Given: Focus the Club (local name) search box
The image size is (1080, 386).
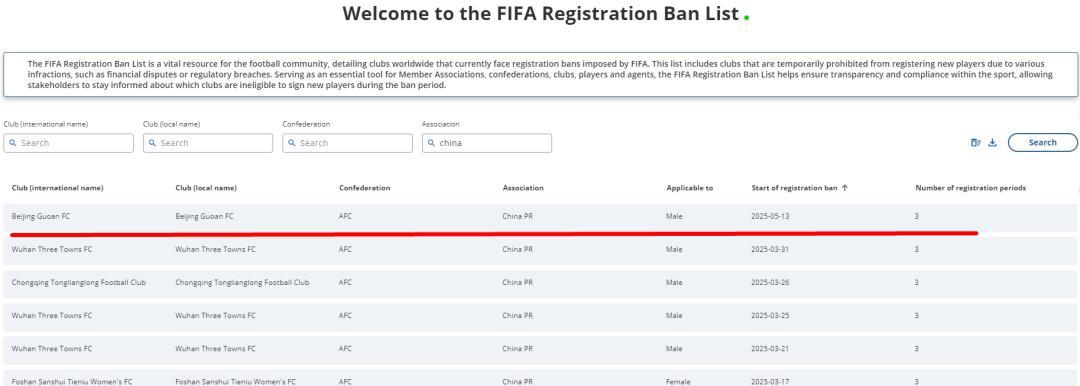Looking at the screenshot, I should coord(208,143).
